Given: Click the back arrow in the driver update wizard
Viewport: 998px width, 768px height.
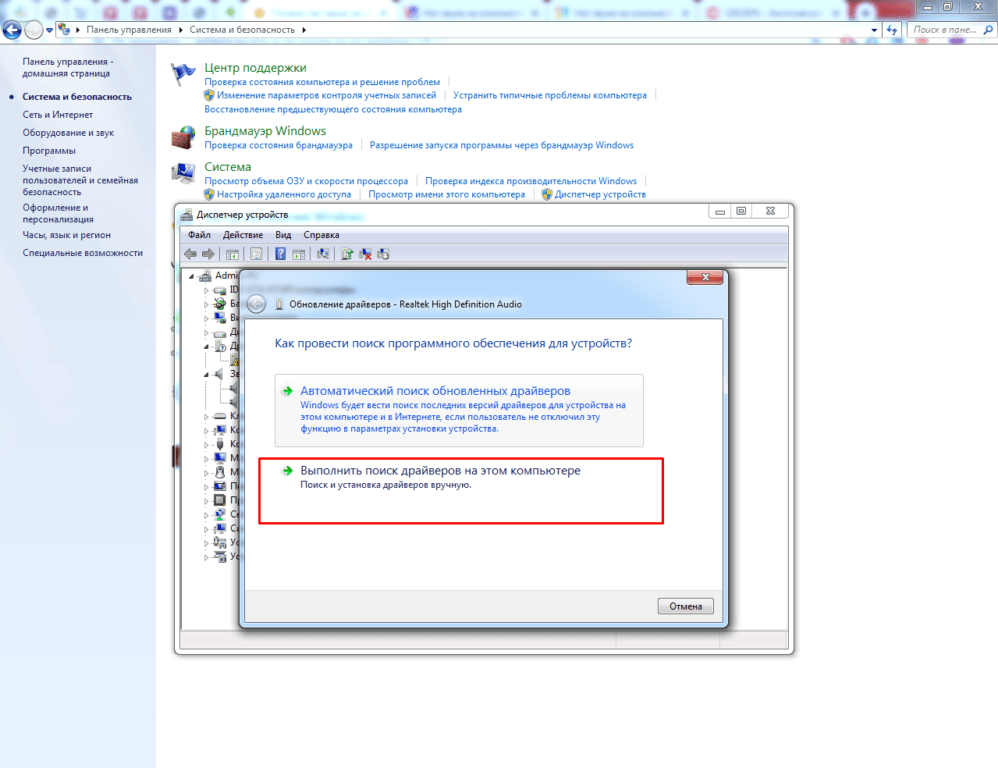Looking at the screenshot, I should click(257, 304).
